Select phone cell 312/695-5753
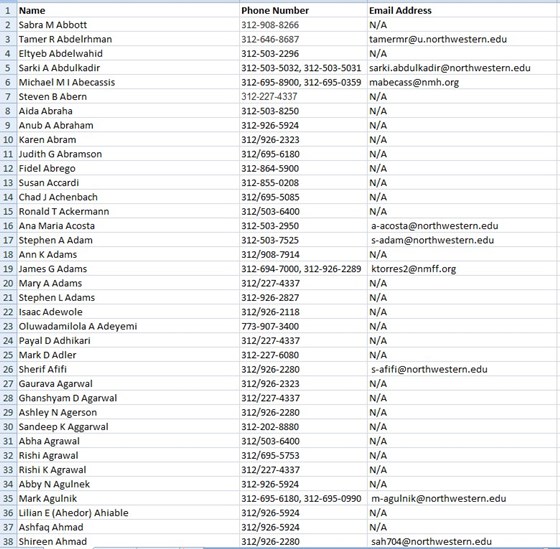Viewport: 560px width, 549px height. click(x=303, y=455)
